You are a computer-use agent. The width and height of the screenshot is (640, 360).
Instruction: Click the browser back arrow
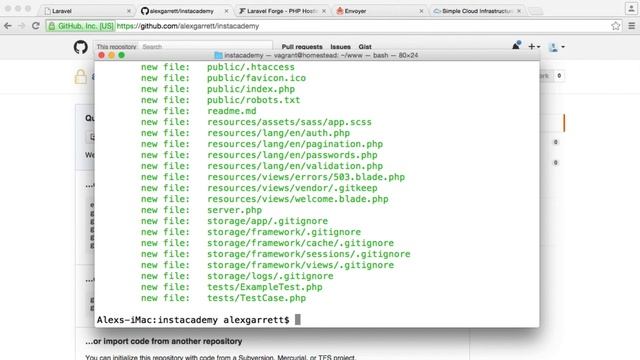(x=8, y=26)
